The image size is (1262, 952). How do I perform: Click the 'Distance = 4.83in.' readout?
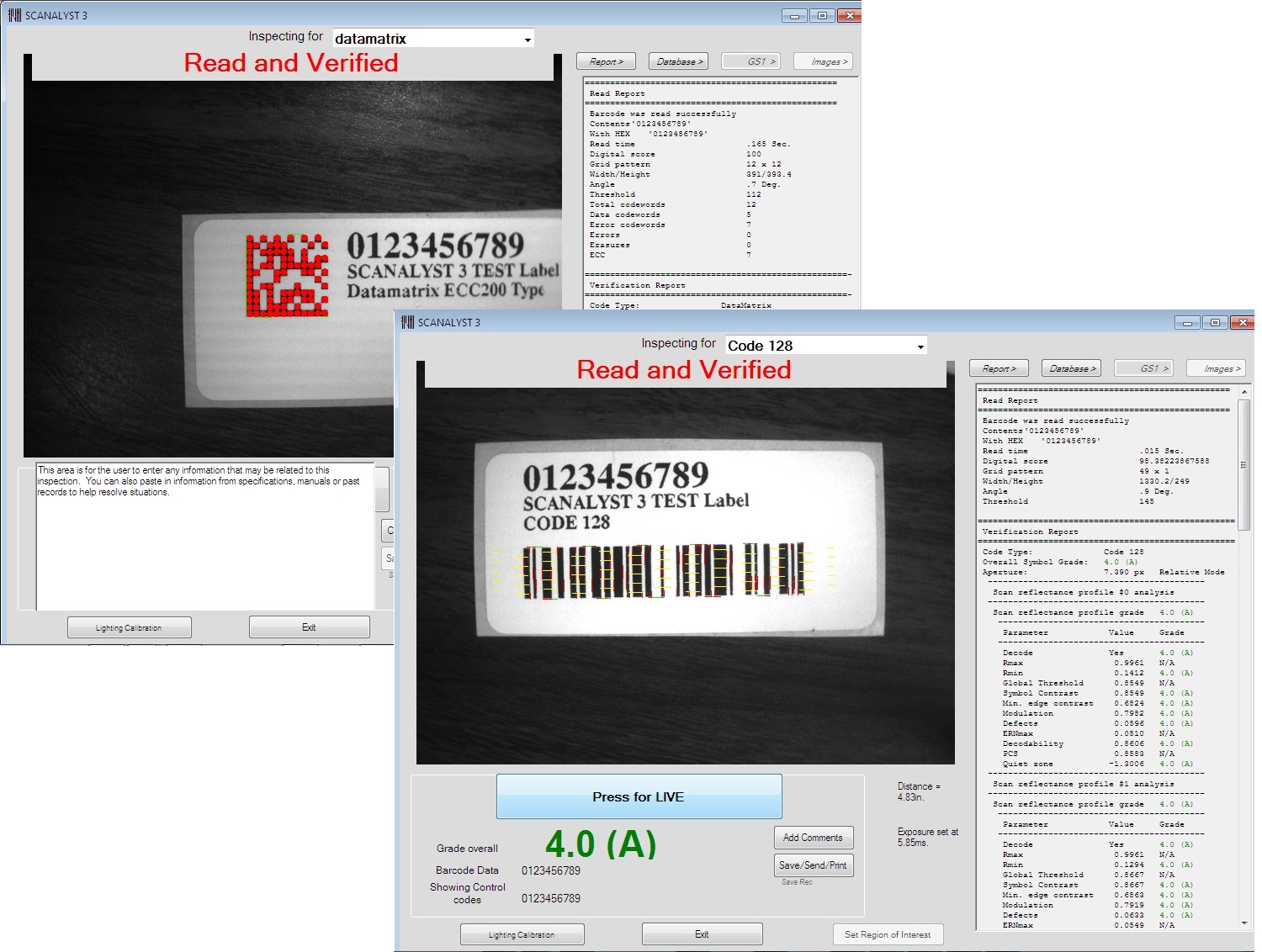pos(919,791)
